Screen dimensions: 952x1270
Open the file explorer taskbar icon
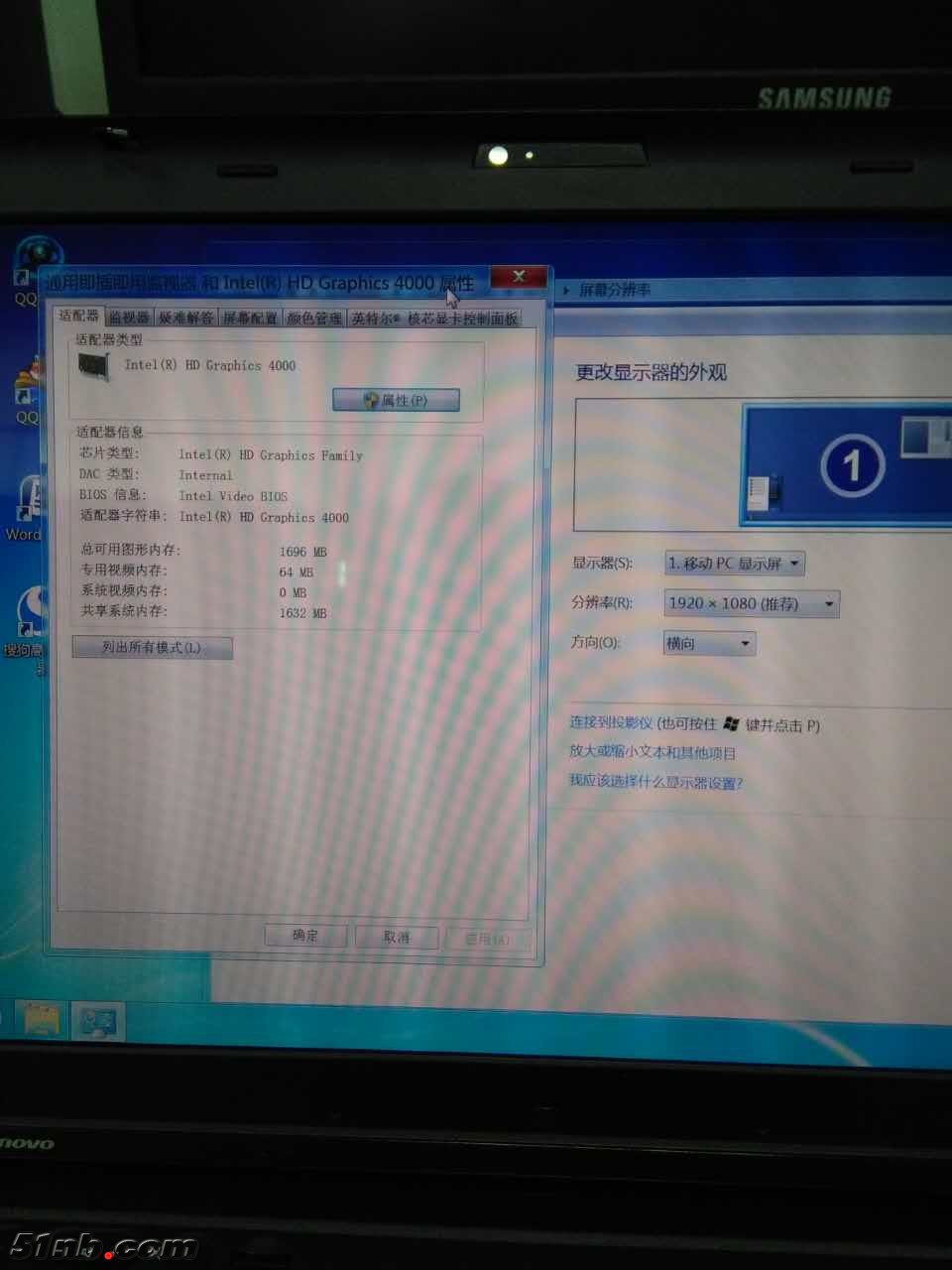(x=42, y=1019)
